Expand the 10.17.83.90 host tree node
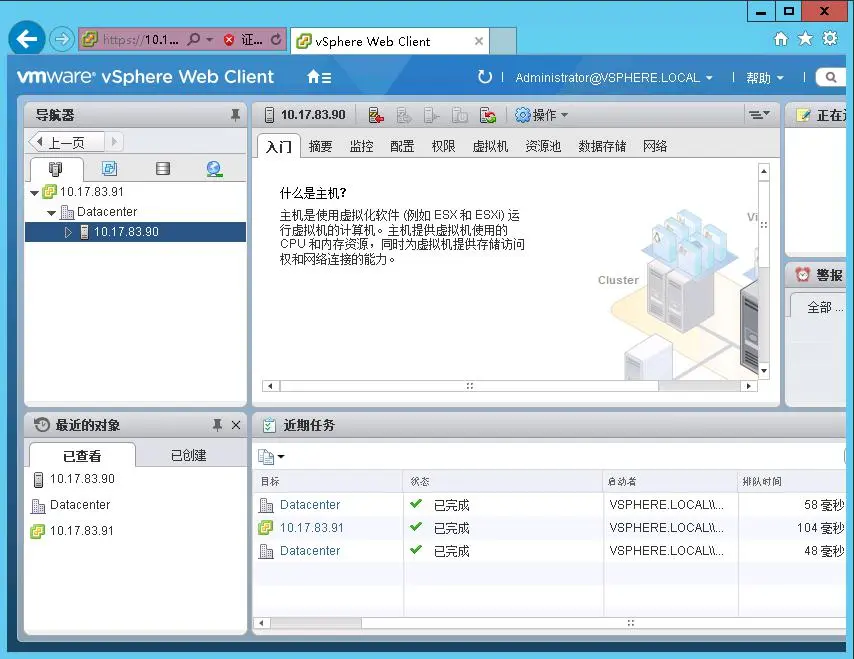Image resolution: width=854 pixels, height=659 pixels. coord(68,233)
